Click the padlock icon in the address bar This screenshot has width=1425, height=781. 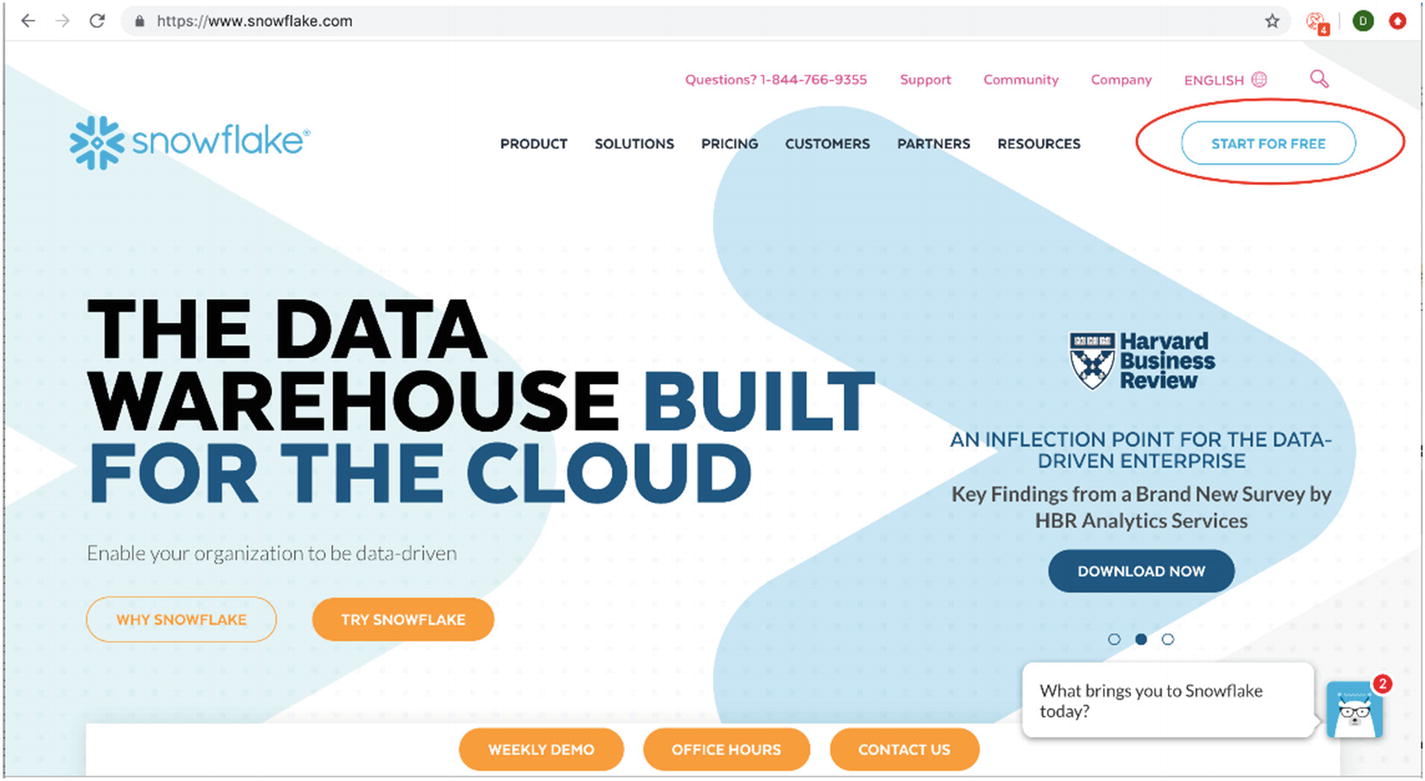click(139, 21)
